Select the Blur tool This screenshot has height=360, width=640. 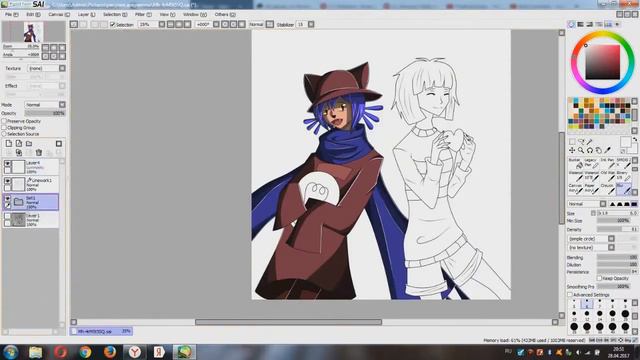[623, 189]
